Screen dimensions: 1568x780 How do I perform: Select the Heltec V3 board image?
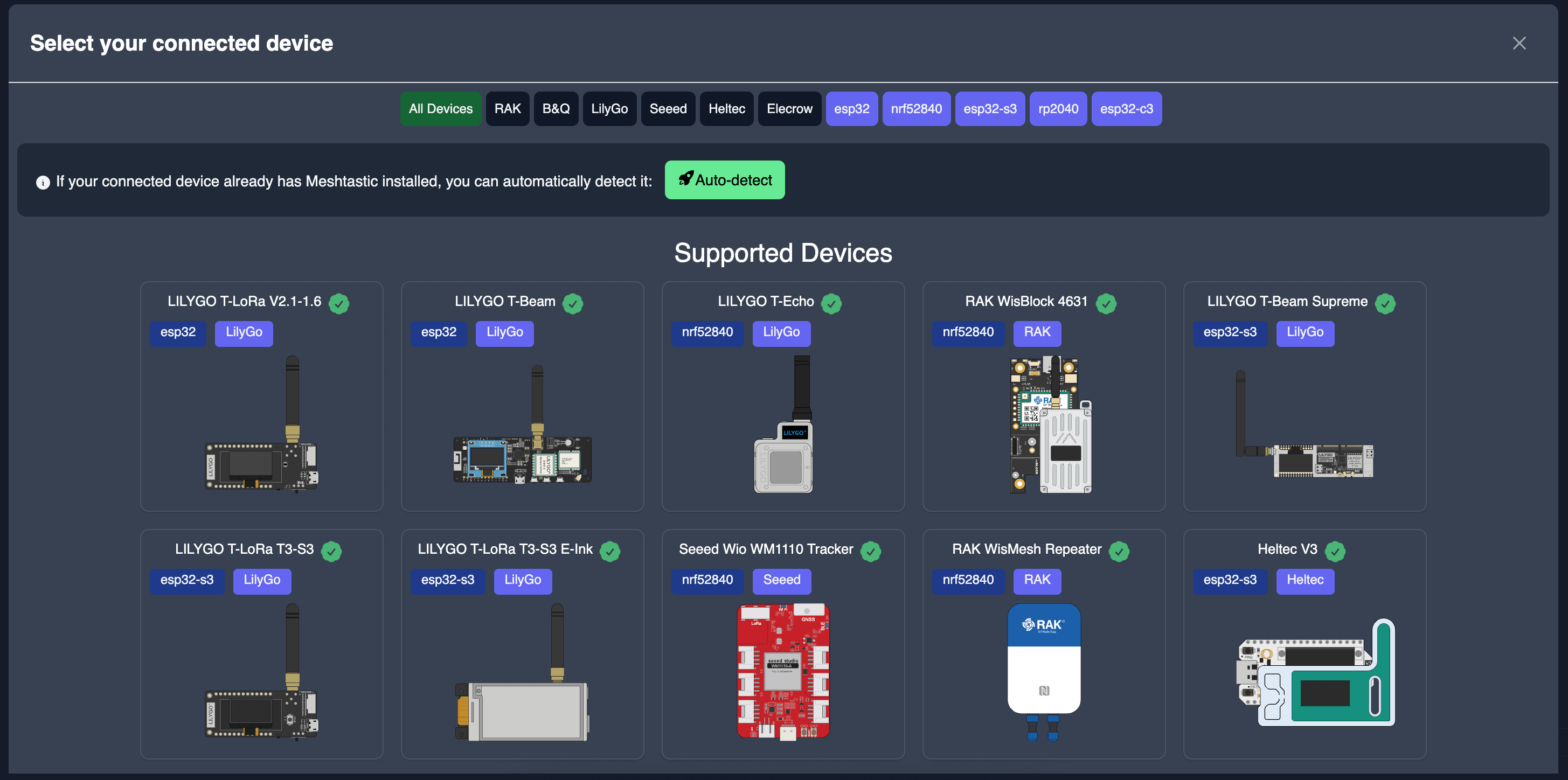pos(1316,672)
